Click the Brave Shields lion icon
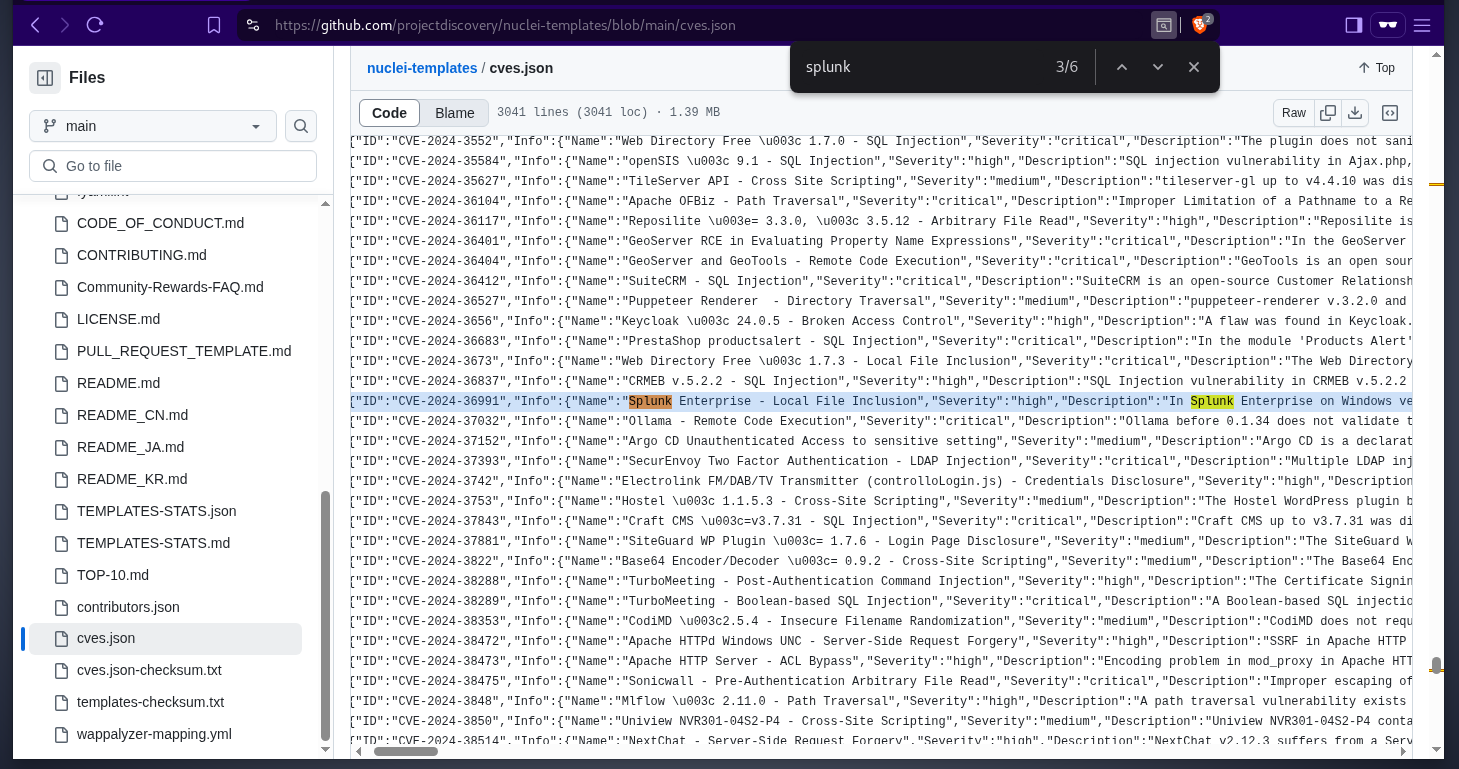Image resolution: width=1459 pixels, height=769 pixels. (1200, 25)
